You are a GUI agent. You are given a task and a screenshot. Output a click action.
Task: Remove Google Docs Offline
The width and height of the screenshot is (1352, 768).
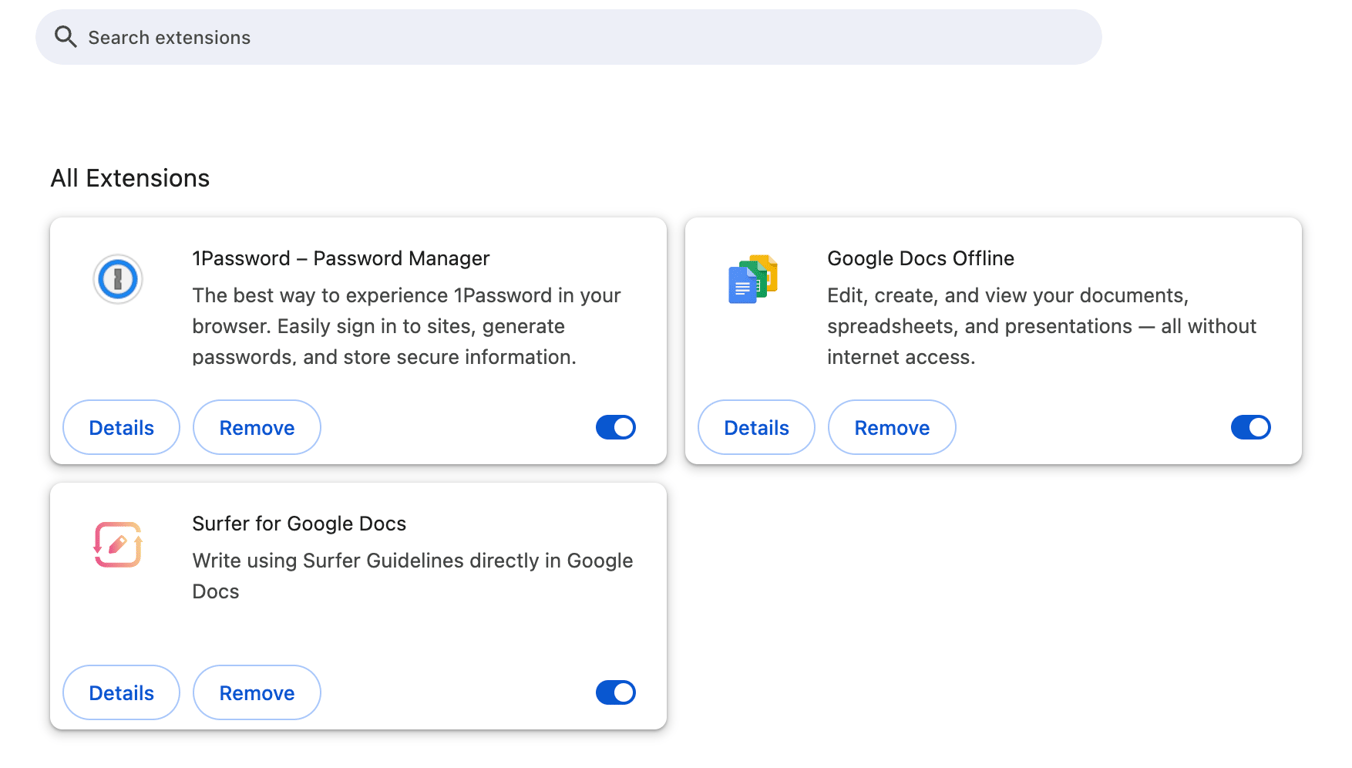pos(891,427)
